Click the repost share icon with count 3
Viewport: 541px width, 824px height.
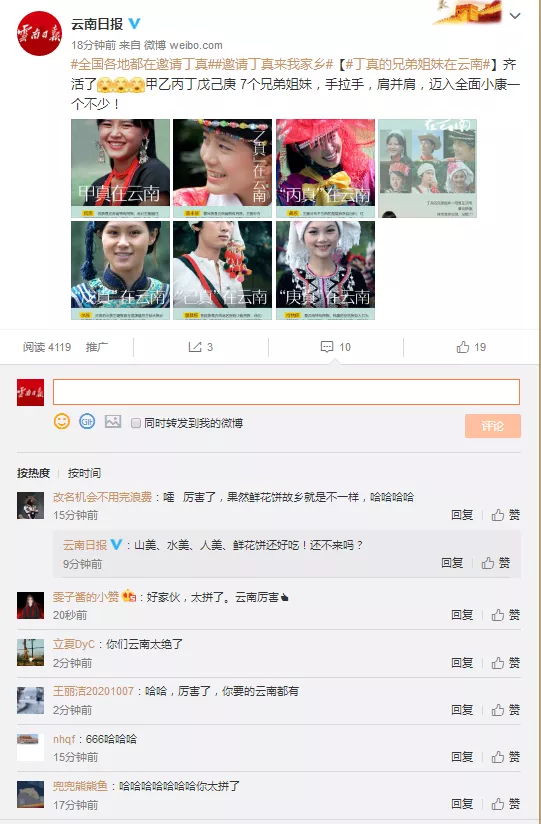click(200, 347)
